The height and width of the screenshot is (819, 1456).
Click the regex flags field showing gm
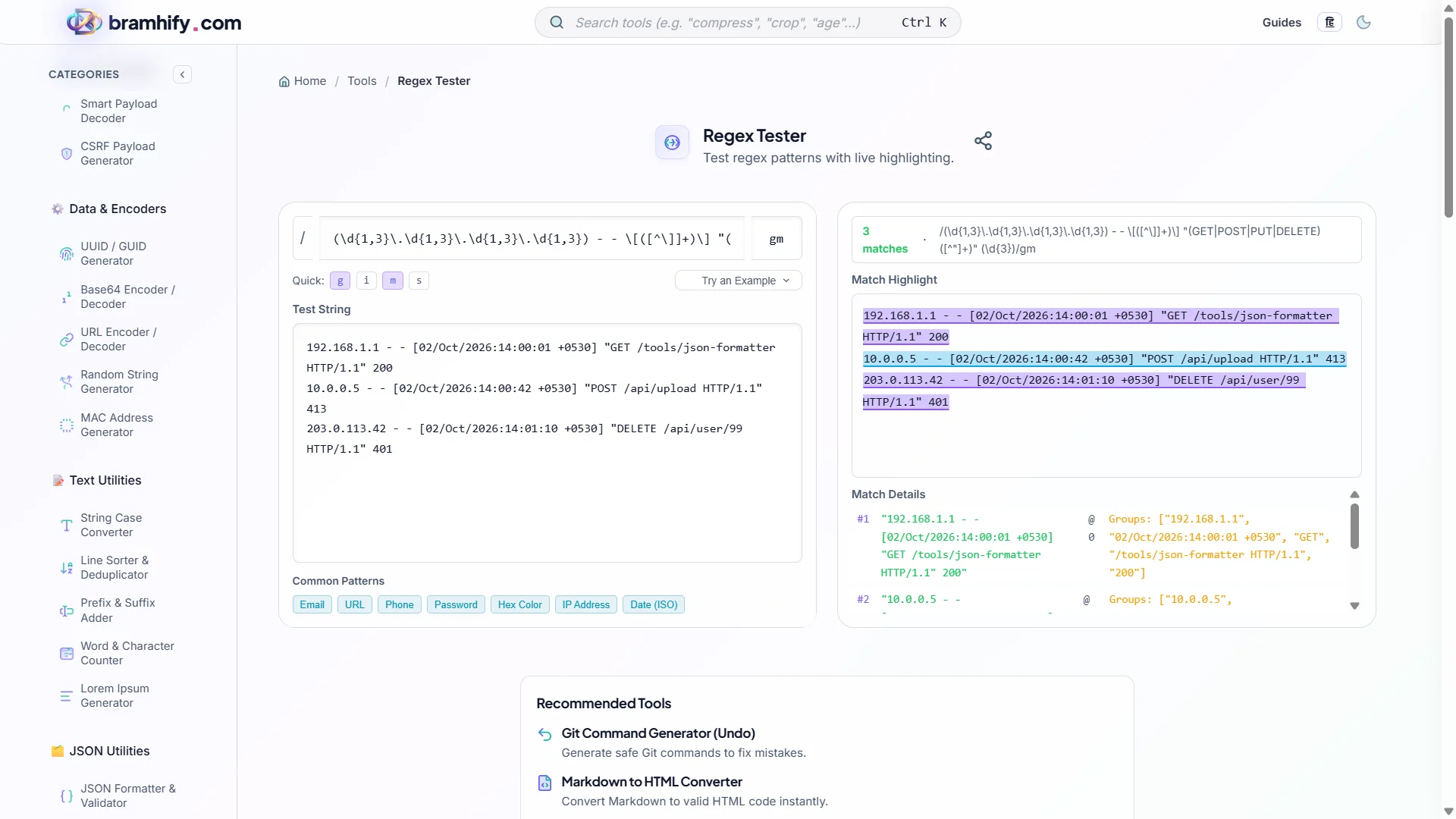click(776, 239)
